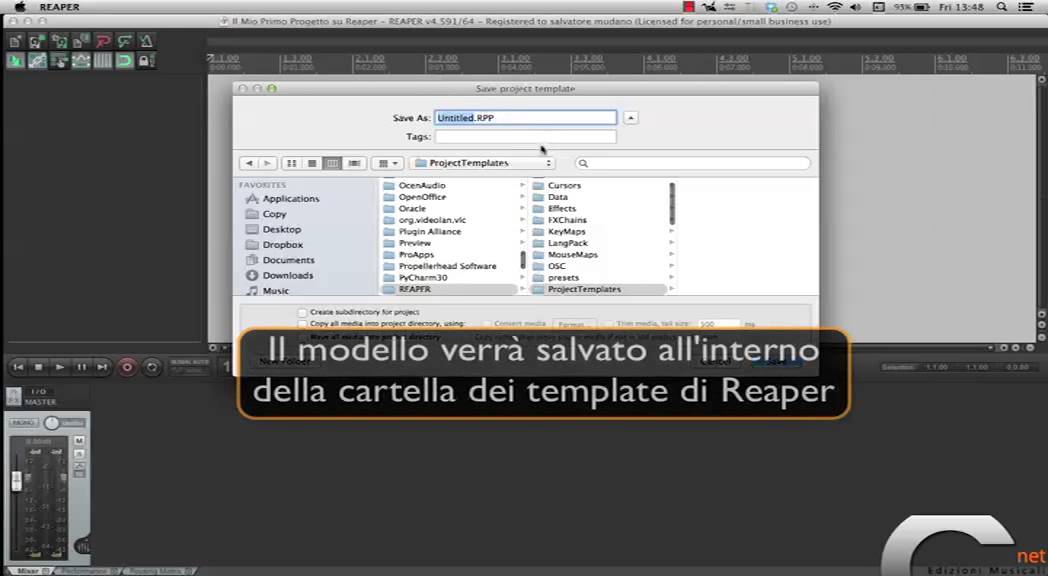Check Create subdirectory for project
This screenshot has height=576, width=1048.
303,312
